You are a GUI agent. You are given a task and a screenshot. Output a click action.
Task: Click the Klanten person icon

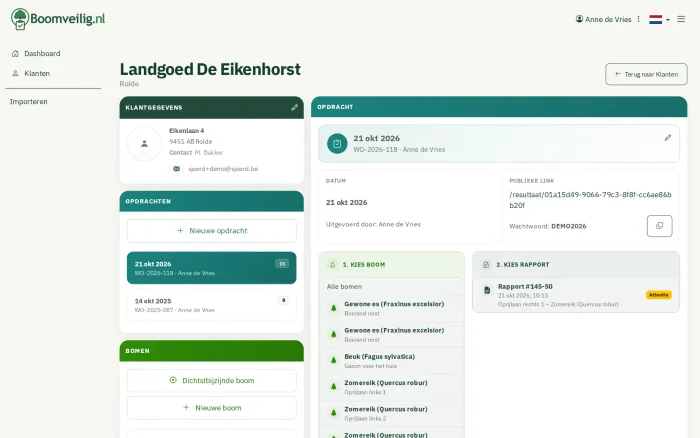(15, 73)
